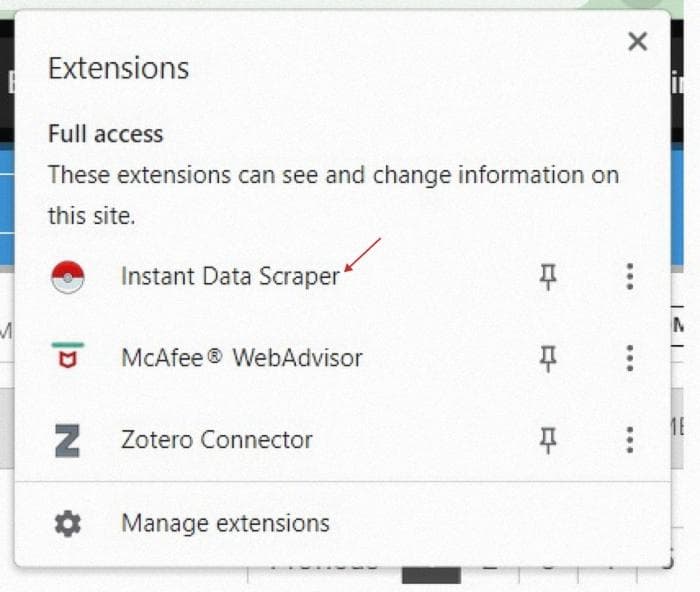Launch Instant Data Scraper from the list

230,276
